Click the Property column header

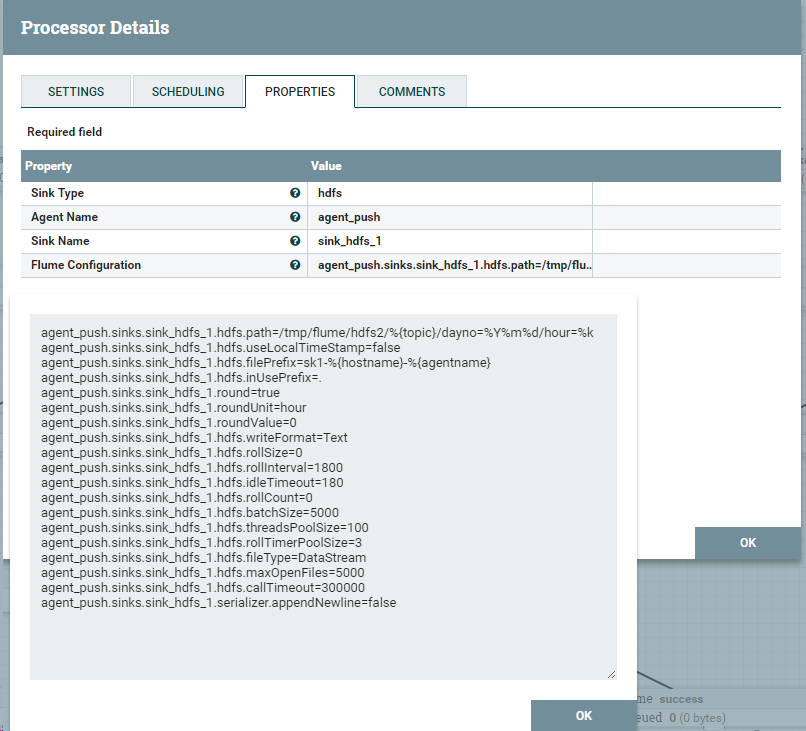click(49, 166)
